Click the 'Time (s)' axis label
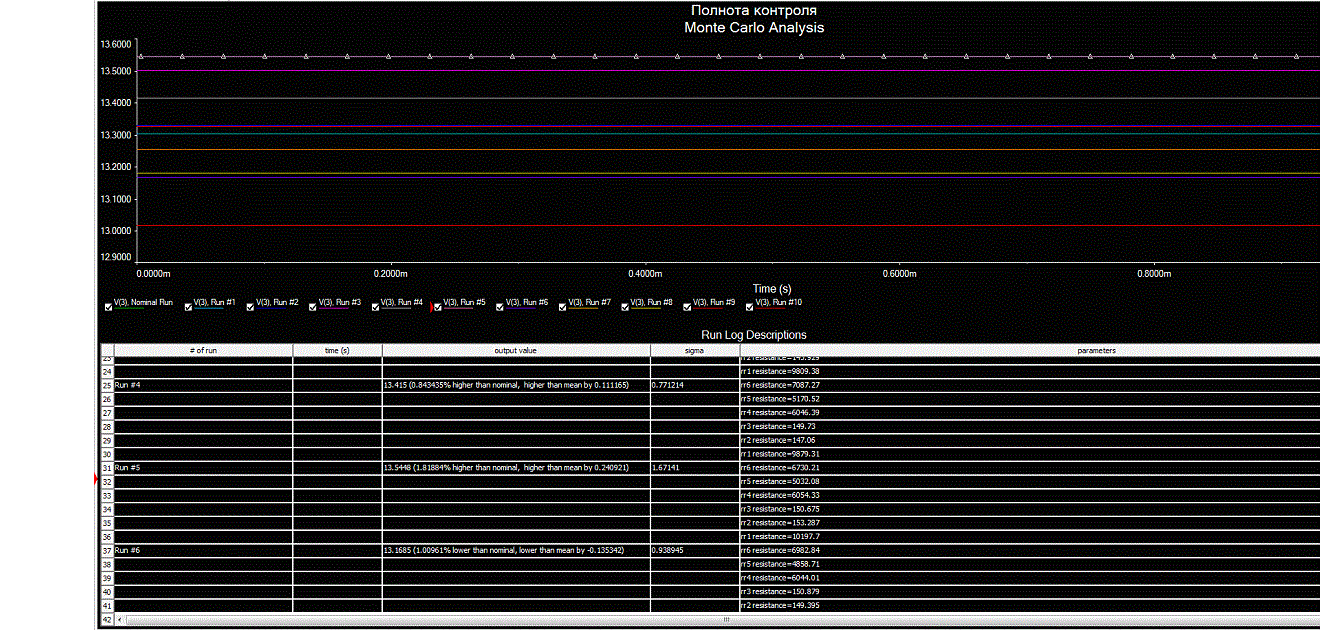Image resolution: width=1320 pixels, height=630 pixels. [x=772, y=289]
